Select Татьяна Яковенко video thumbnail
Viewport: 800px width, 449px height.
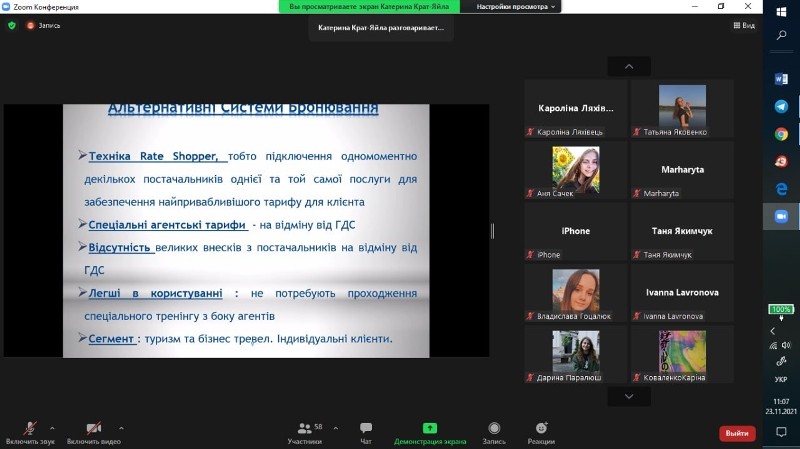pyautogui.click(x=682, y=109)
